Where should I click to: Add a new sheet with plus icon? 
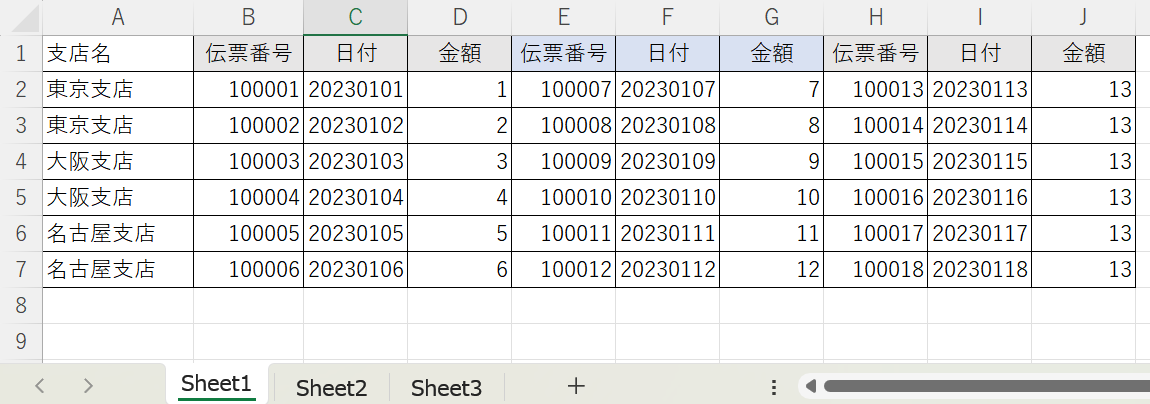pyautogui.click(x=576, y=386)
